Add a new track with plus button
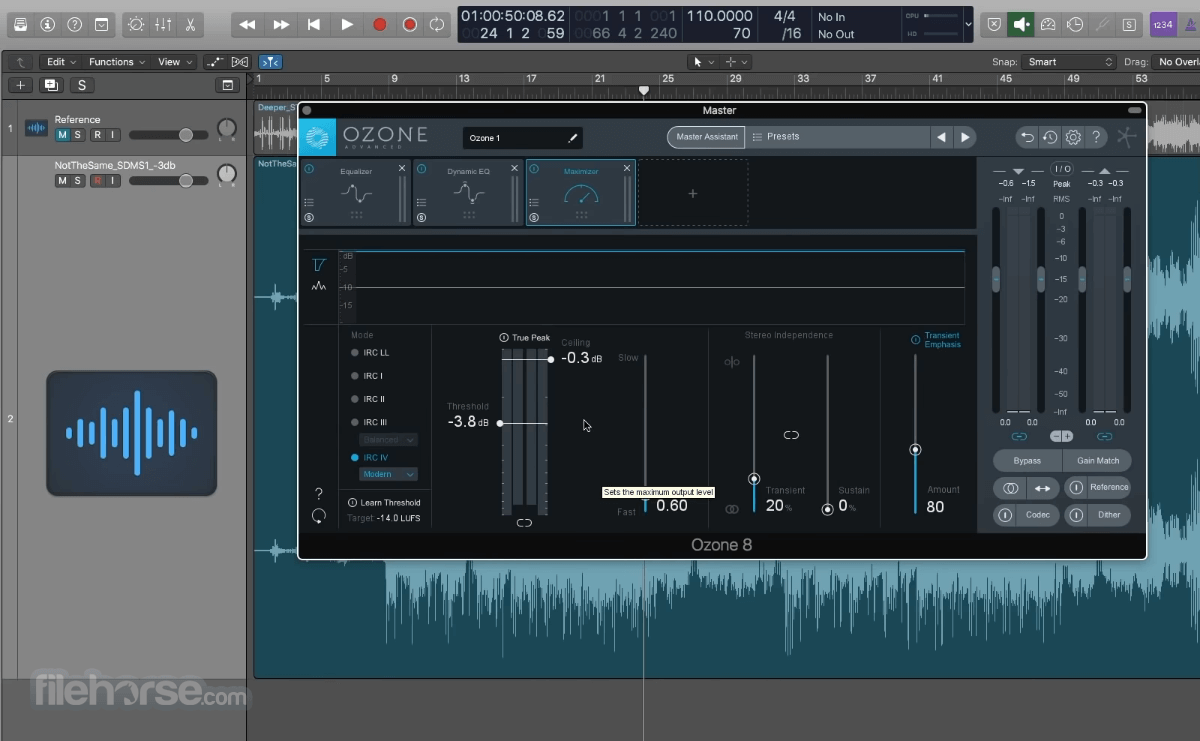1200x741 pixels. click(21, 85)
